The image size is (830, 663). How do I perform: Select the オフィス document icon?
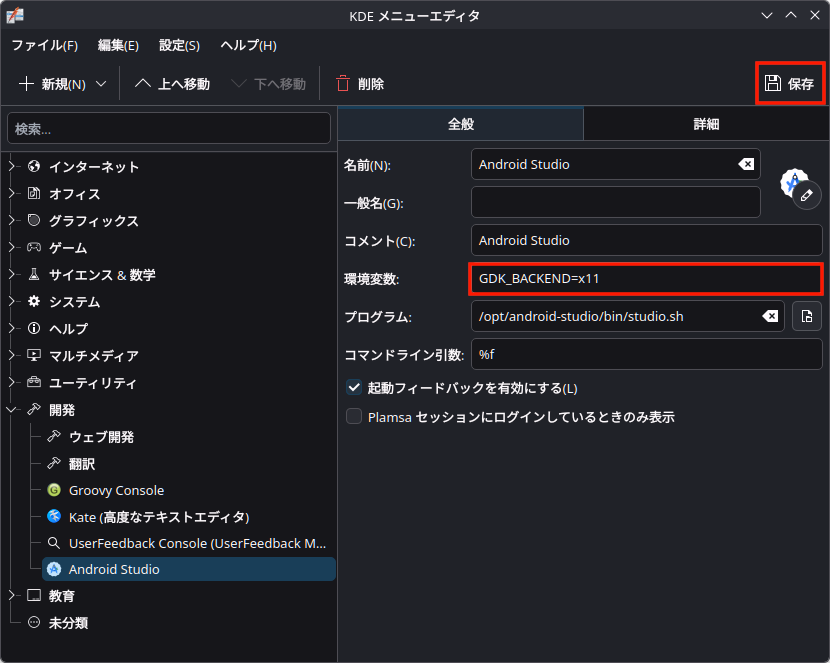(34, 193)
